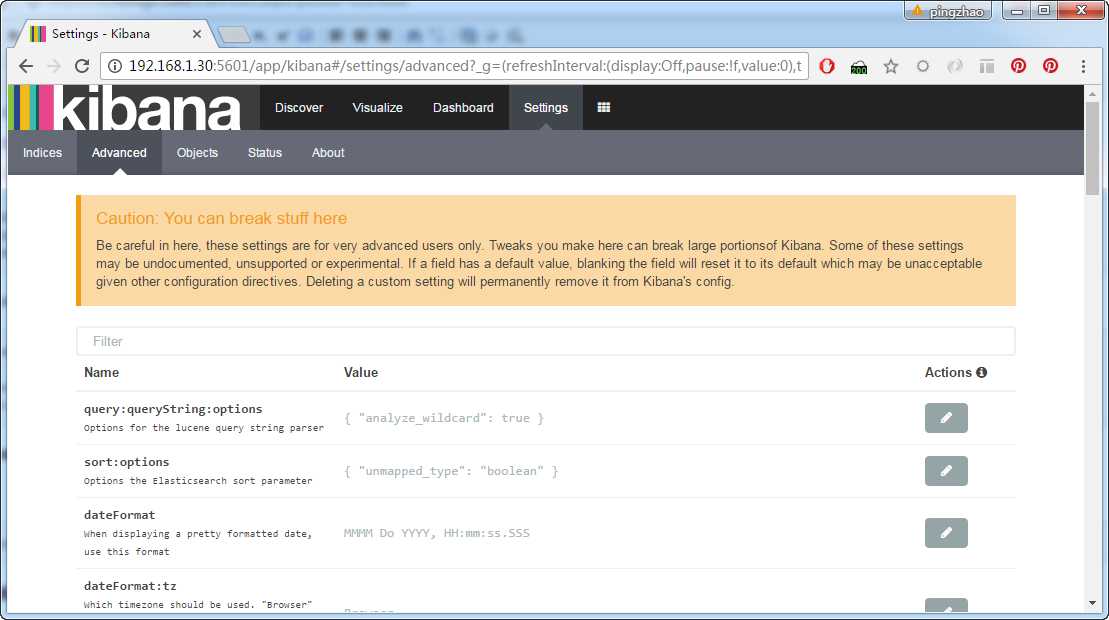Close the Settings - Kibana browser tab

[197, 34]
